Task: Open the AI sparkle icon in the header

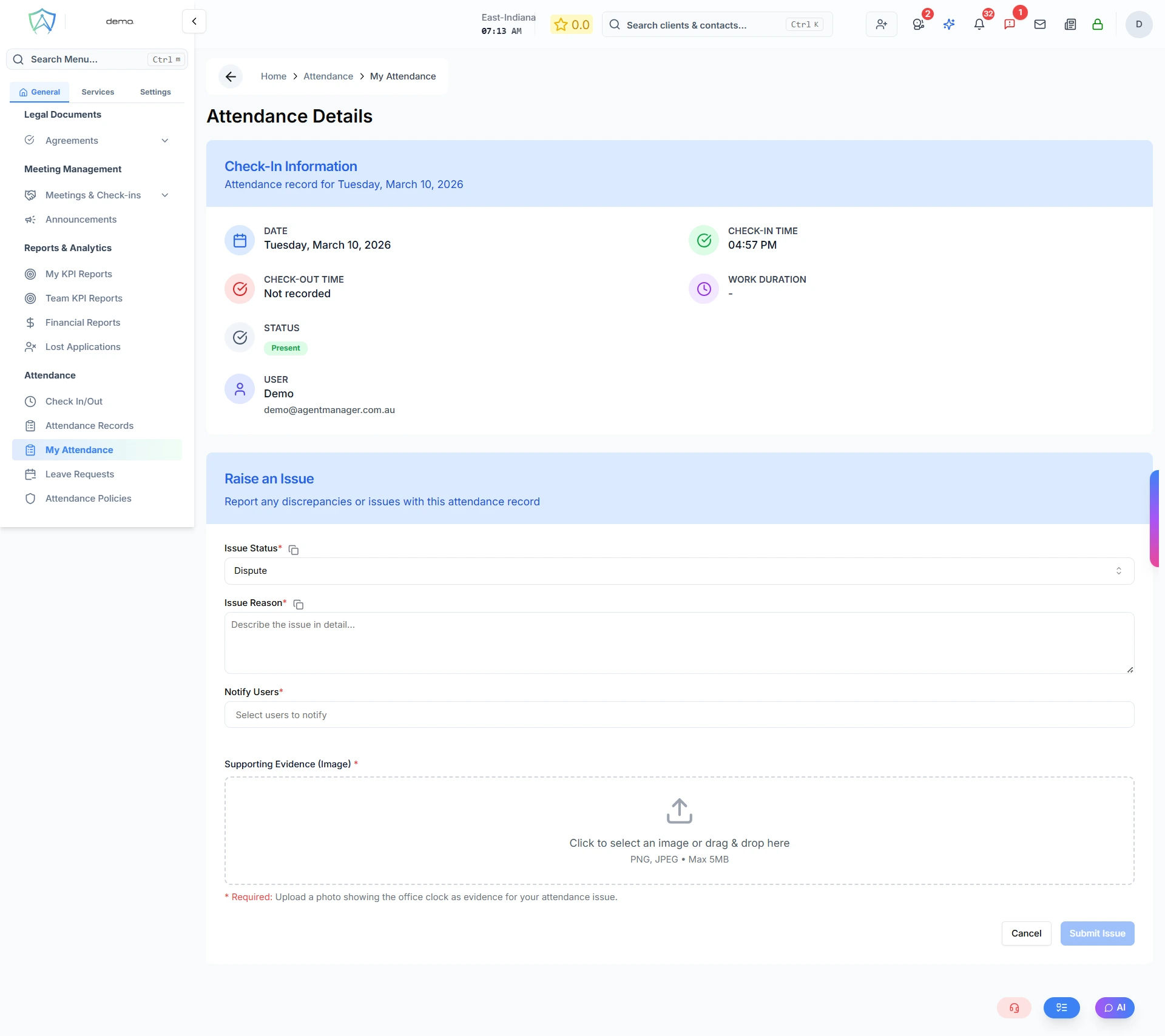Action: click(x=949, y=24)
